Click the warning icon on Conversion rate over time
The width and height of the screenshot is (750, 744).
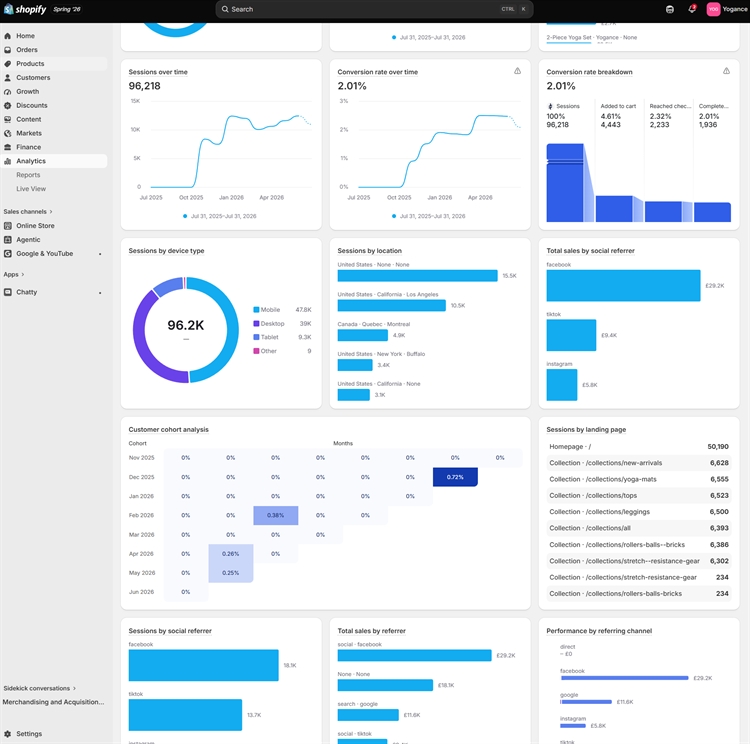click(x=517, y=71)
